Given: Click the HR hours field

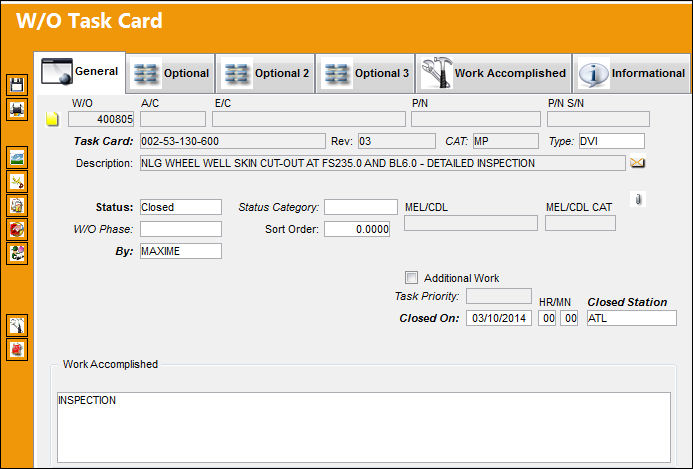Looking at the screenshot, I should tap(547, 318).
